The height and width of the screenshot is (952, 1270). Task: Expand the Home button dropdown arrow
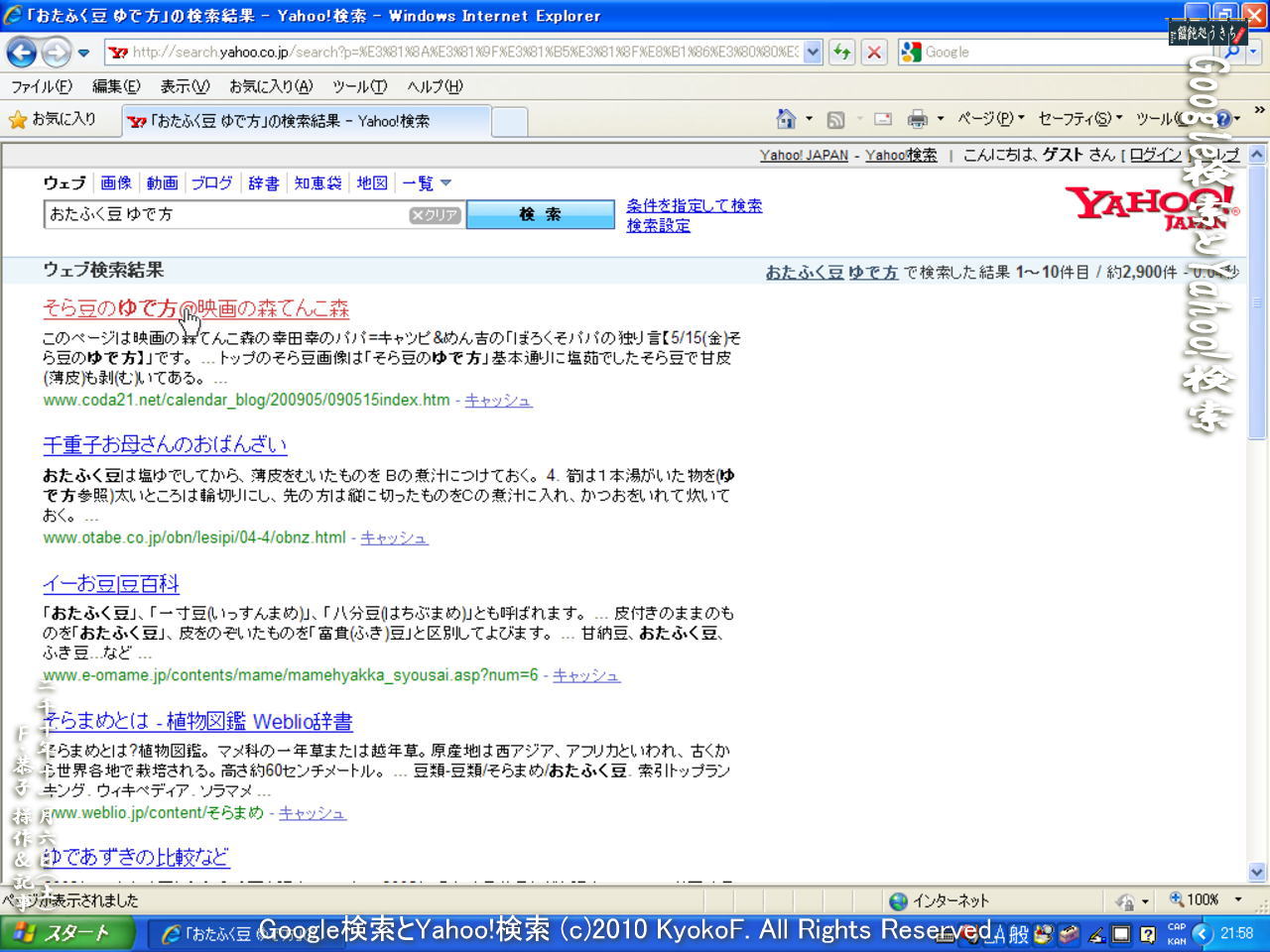coord(809,119)
